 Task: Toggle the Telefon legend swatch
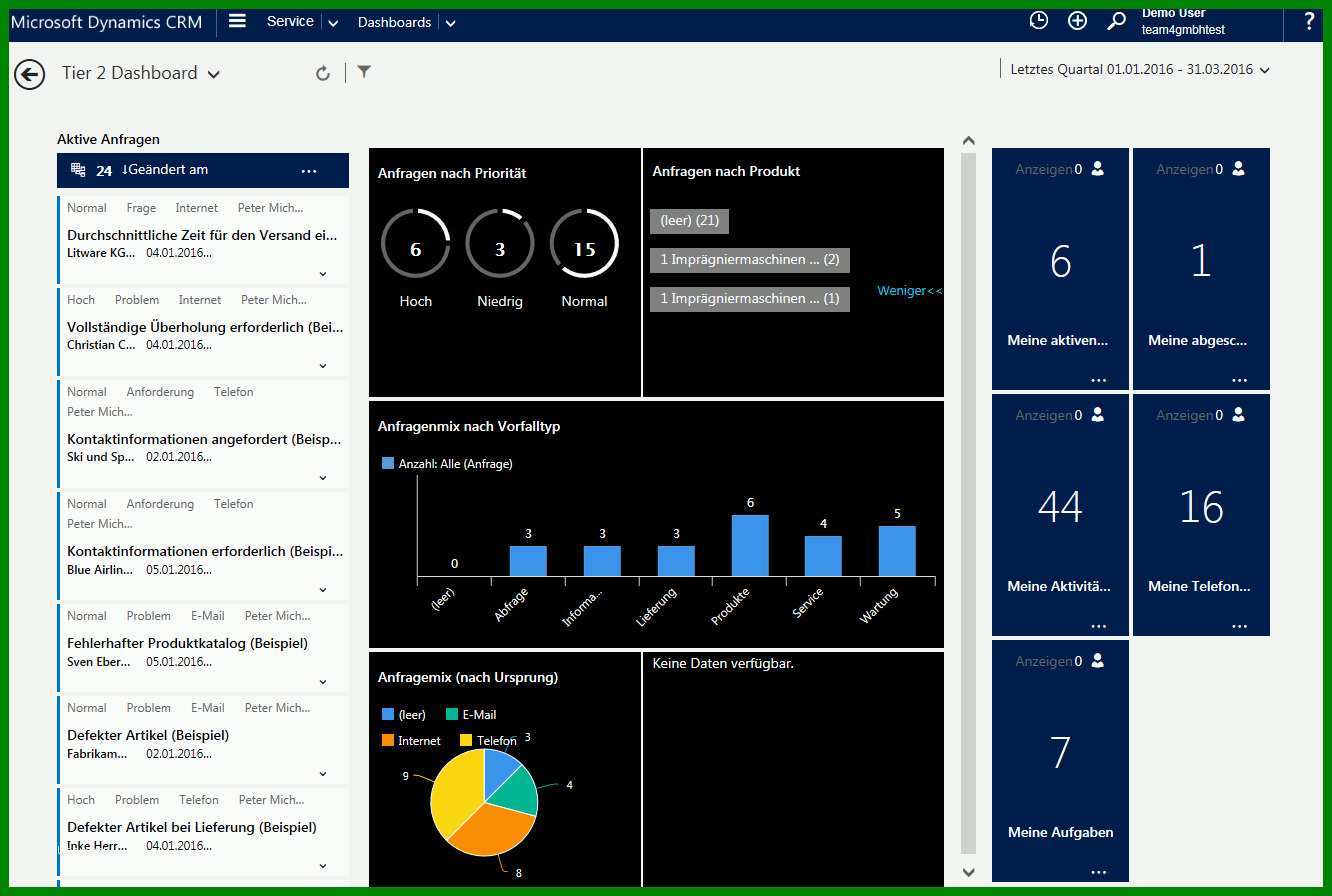point(466,741)
